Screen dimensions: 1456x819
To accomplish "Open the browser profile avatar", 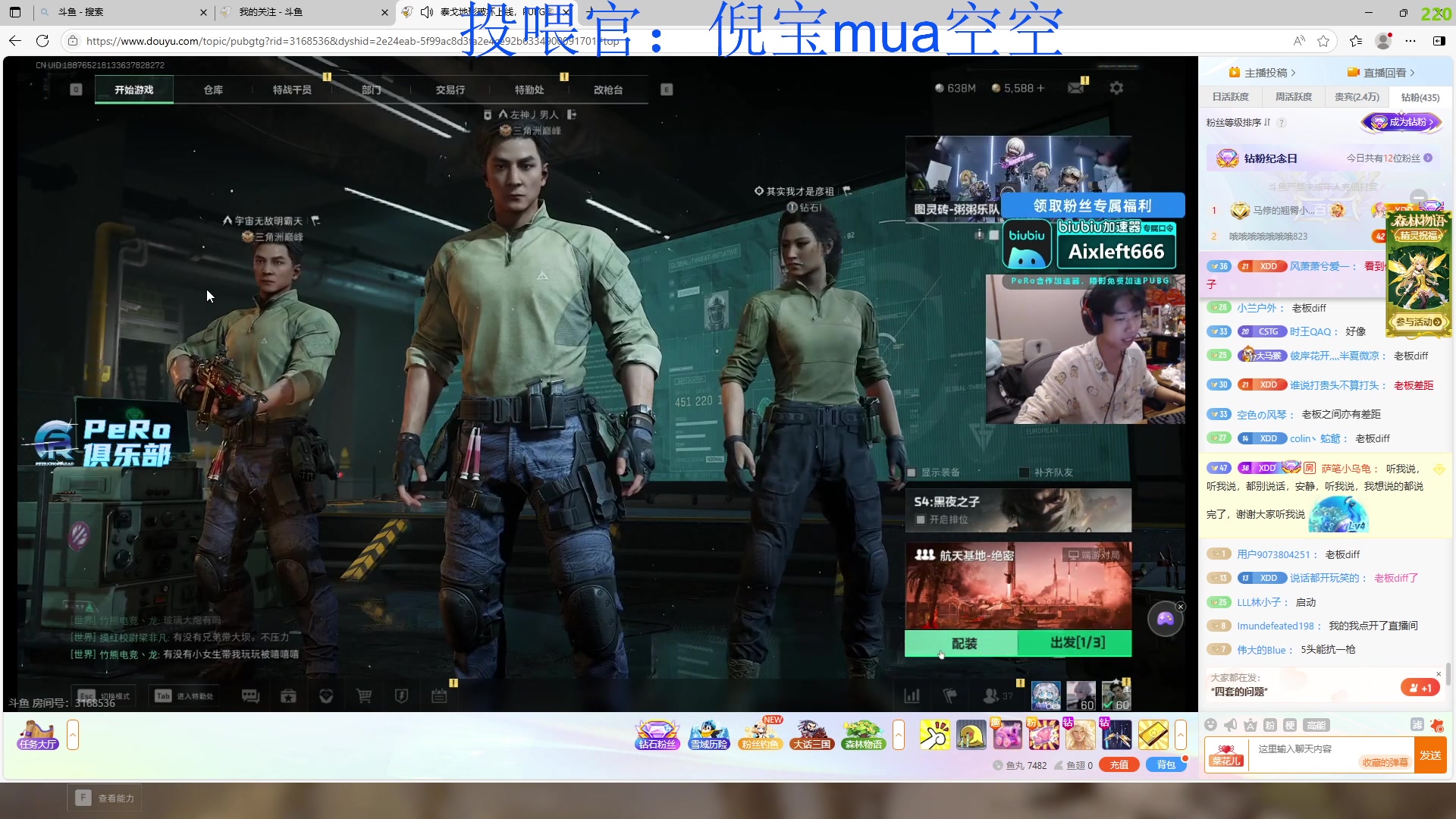I will coord(1384,41).
